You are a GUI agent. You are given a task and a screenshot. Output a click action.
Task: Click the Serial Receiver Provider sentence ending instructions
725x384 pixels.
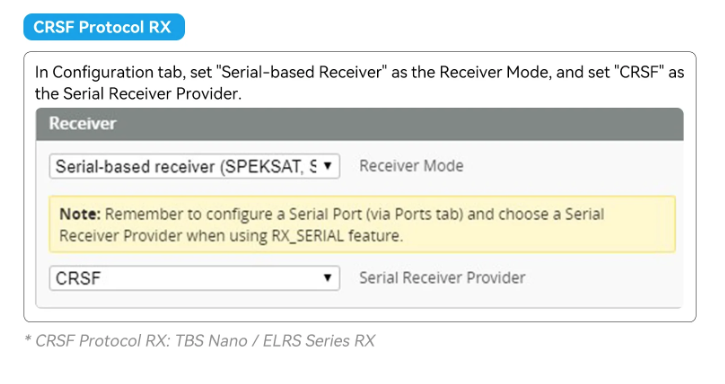(138, 94)
